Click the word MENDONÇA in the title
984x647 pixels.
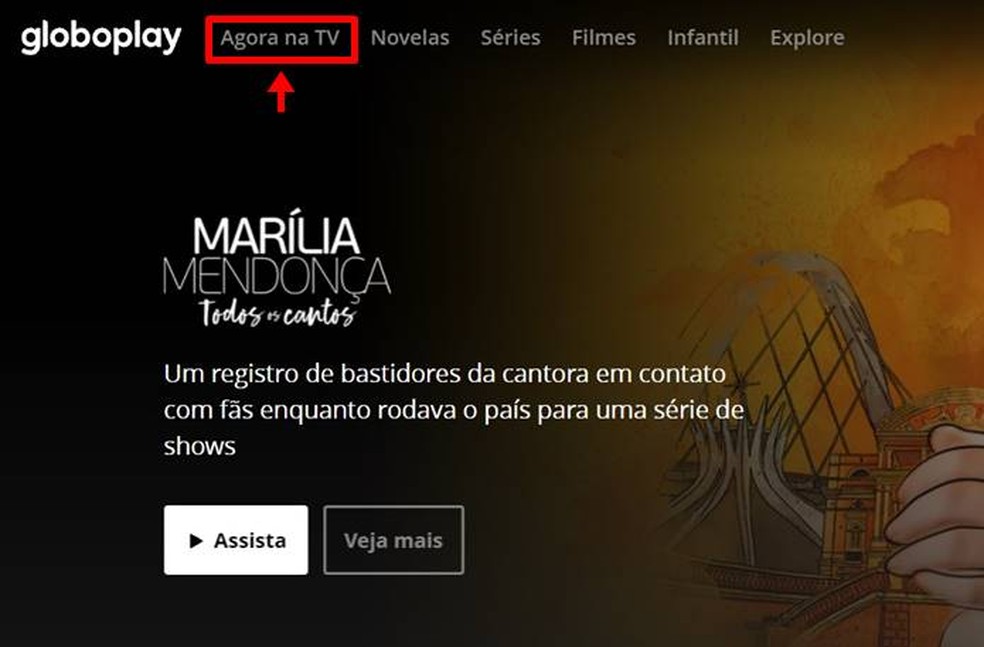click(x=277, y=275)
